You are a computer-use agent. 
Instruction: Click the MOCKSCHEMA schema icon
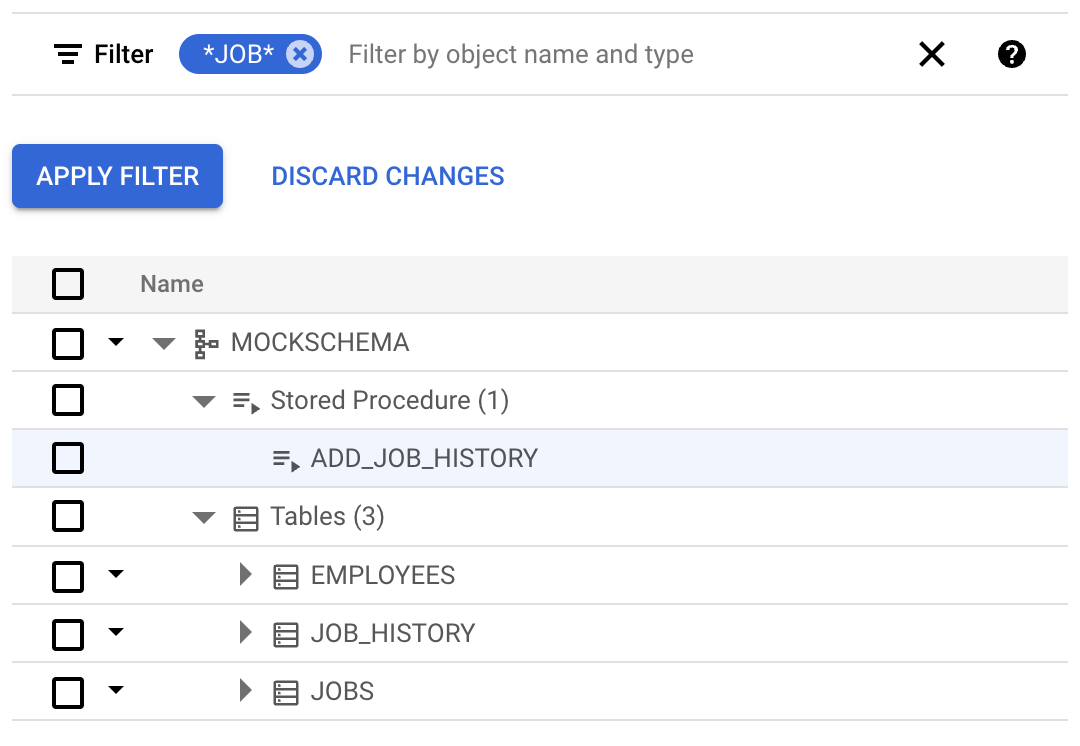click(x=205, y=342)
